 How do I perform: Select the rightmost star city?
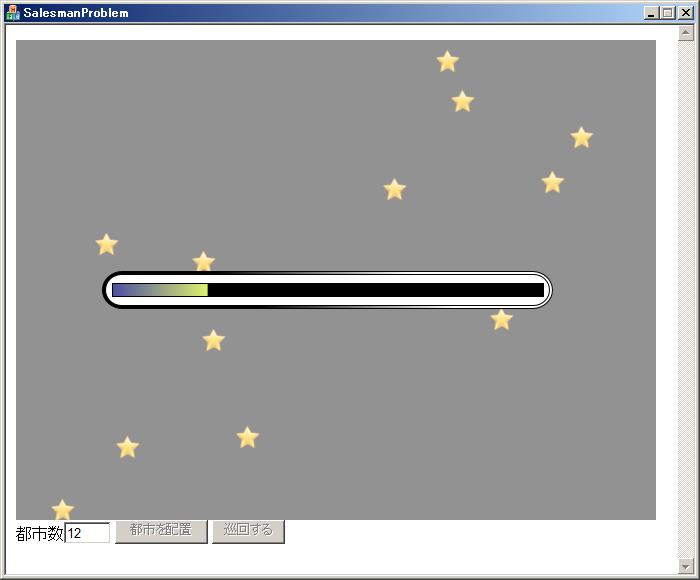pyautogui.click(x=581, y=138)
